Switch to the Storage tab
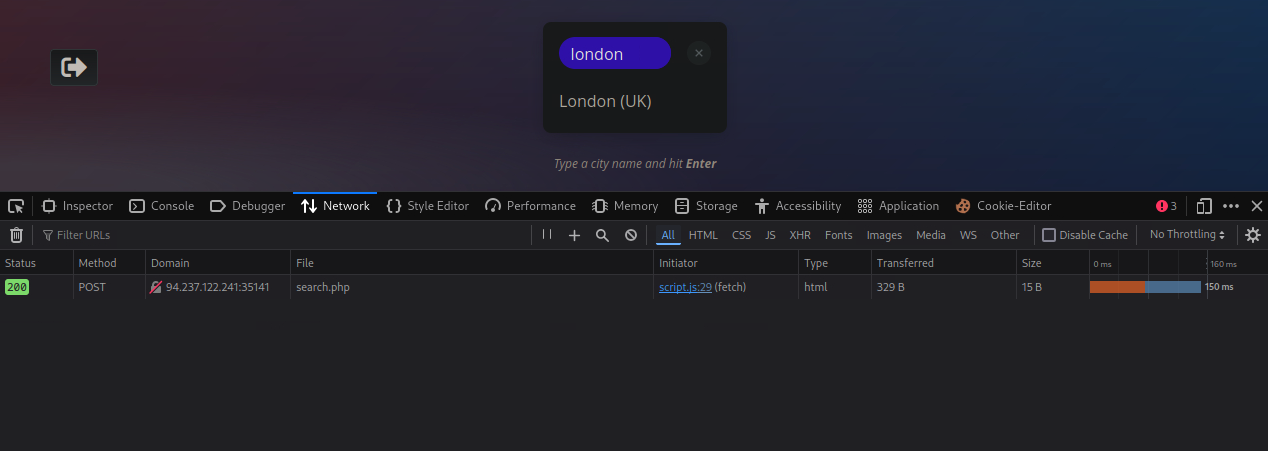 tap(706, 206)
